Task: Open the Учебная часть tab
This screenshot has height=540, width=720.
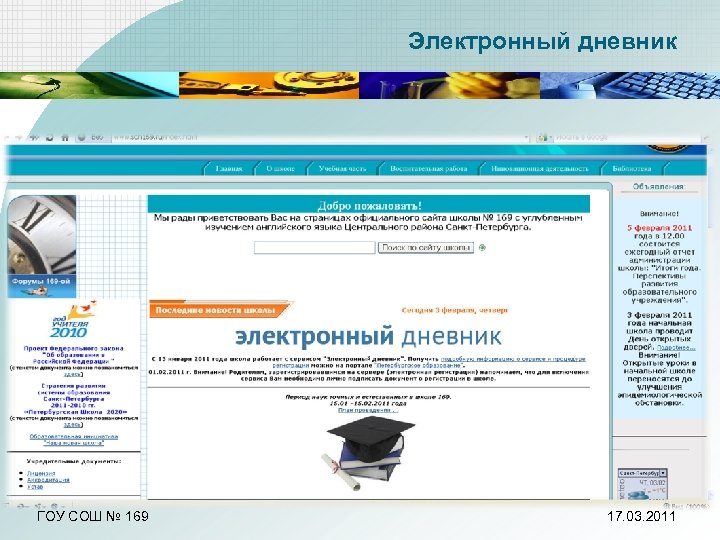Action: [342, 169]
